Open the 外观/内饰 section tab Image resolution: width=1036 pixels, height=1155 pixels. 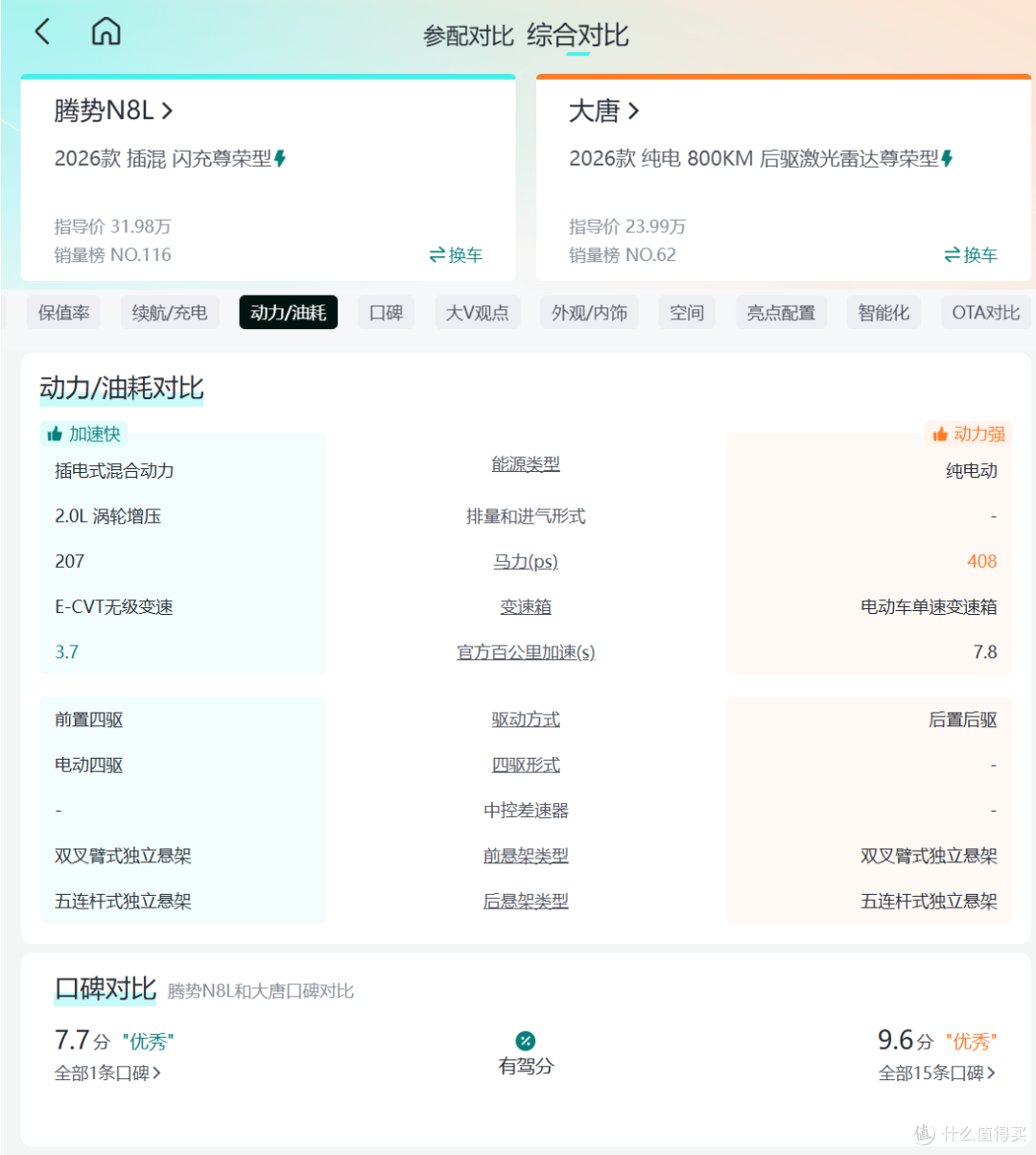tap(589, 313)
